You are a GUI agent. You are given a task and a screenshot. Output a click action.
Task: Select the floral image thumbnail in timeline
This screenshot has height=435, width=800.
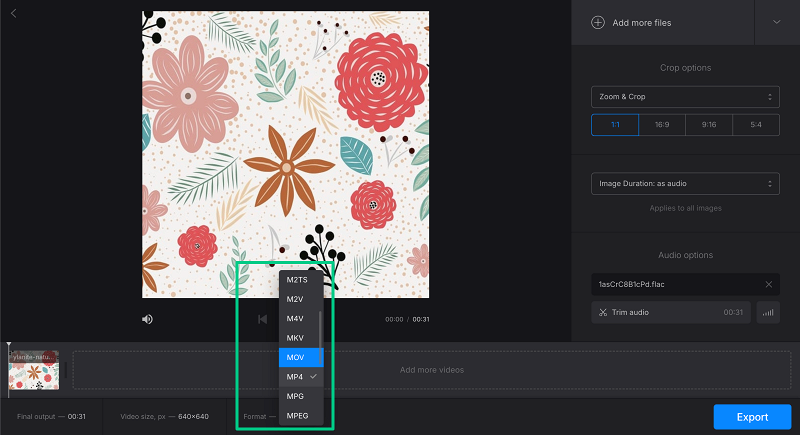pyautogui.click(x=34, y=370)
